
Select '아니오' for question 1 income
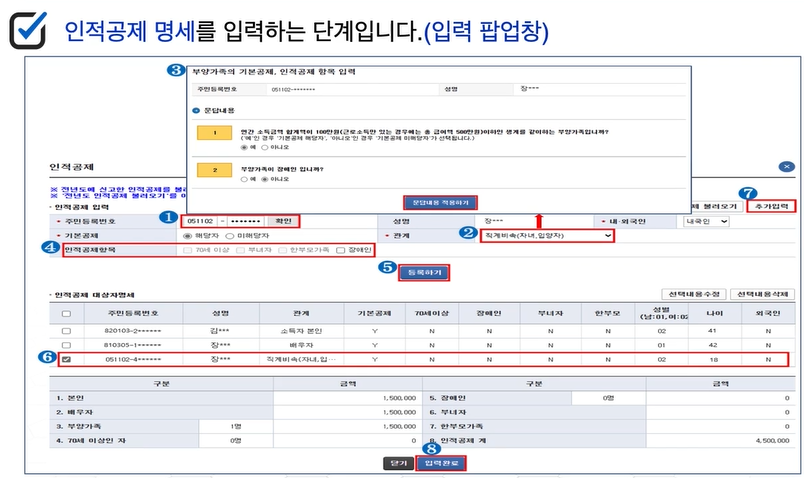coord(265,147)
